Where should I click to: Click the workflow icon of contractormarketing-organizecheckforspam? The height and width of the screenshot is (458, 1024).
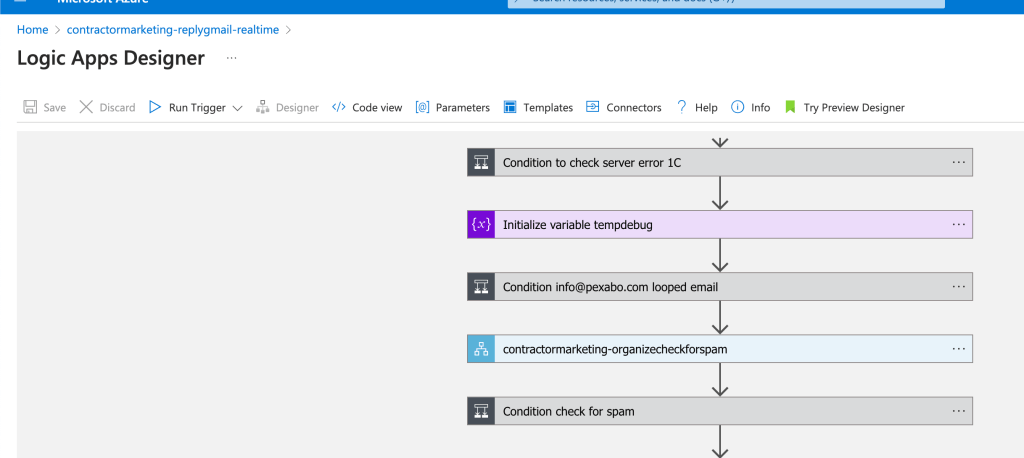(481, 348)
